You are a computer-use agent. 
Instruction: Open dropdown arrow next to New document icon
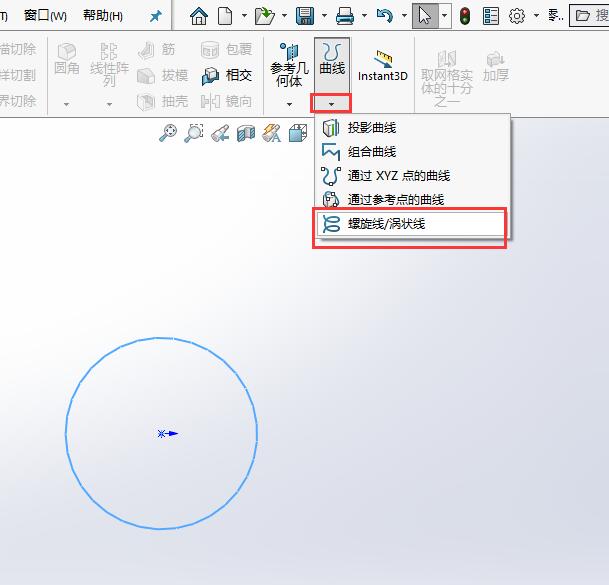[244, 16]
